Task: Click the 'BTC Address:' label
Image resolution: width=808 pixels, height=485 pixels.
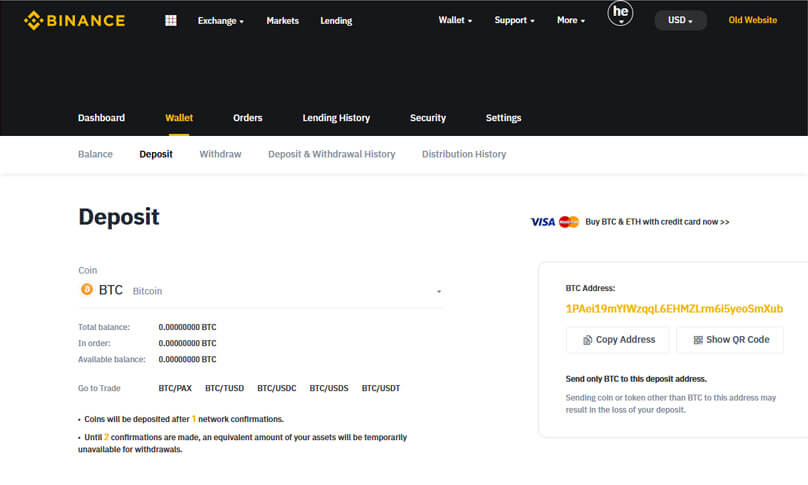Action: pyautogui.click(x=590, y=288)
